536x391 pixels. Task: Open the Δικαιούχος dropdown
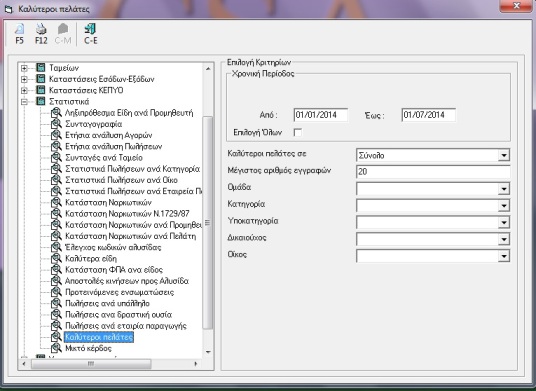click(x=504, y=239)
